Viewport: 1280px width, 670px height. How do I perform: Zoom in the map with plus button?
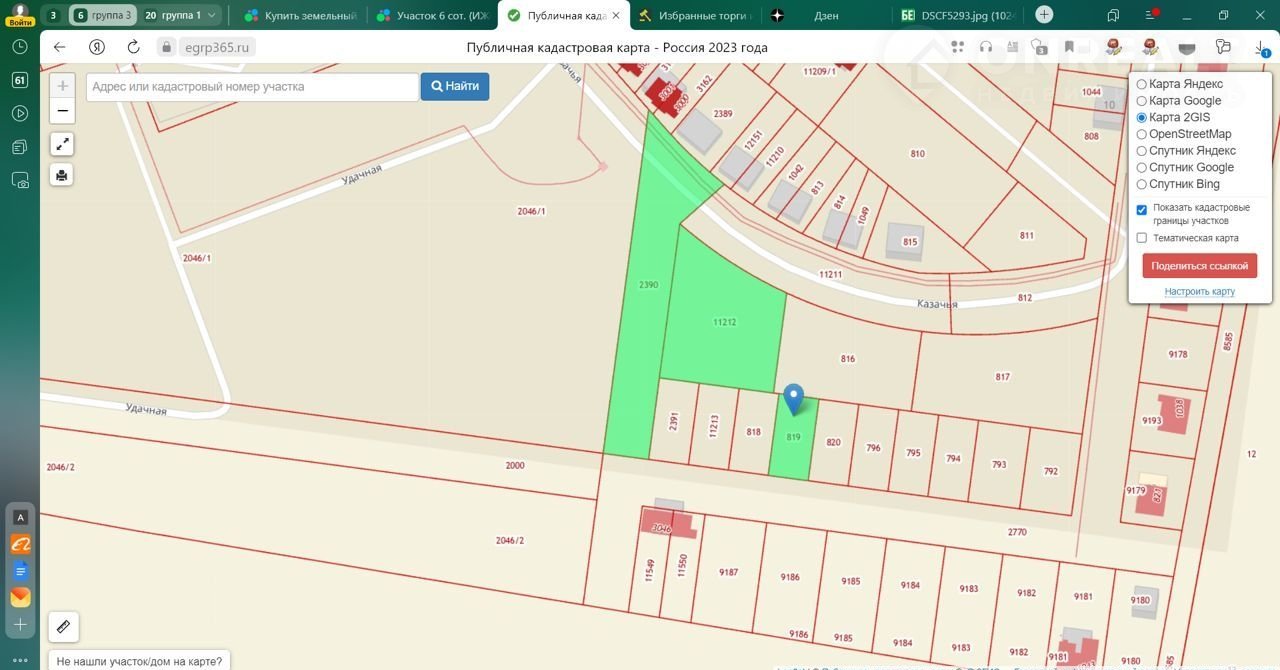(62, 86)
